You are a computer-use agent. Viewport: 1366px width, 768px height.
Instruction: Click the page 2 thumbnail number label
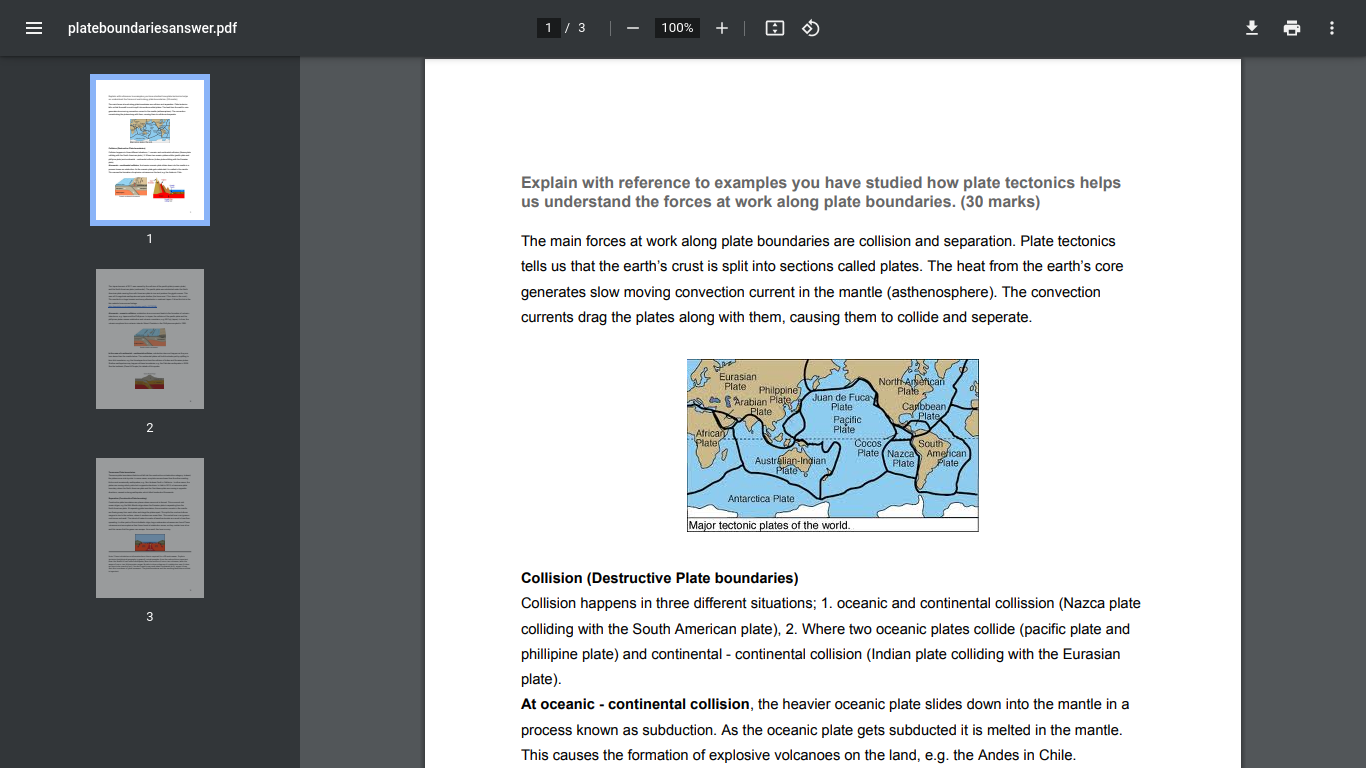point(150,428)
